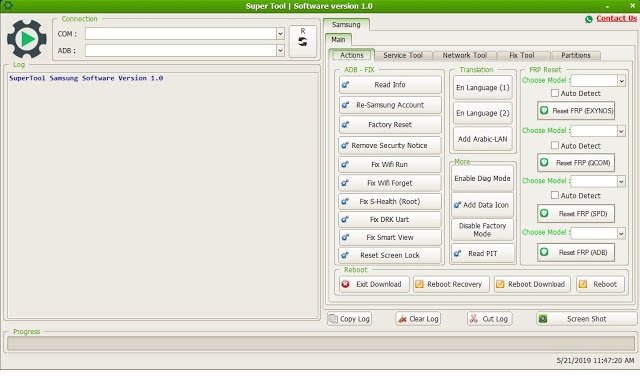Click the Exit Download button
Screen dimensions: 640x376
pos(374,284)
